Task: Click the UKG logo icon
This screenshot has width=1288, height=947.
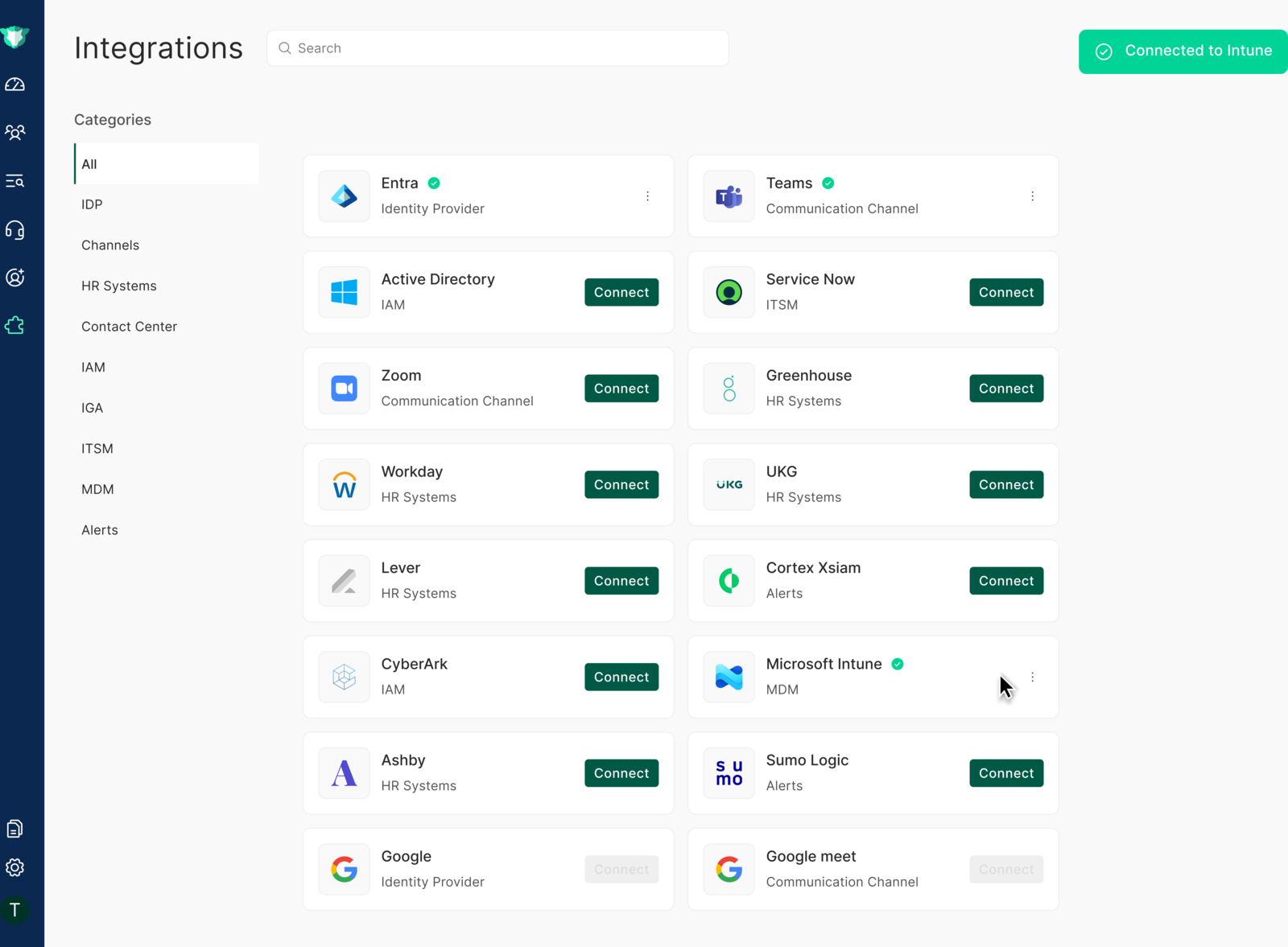Action: [x=729, y=484]
